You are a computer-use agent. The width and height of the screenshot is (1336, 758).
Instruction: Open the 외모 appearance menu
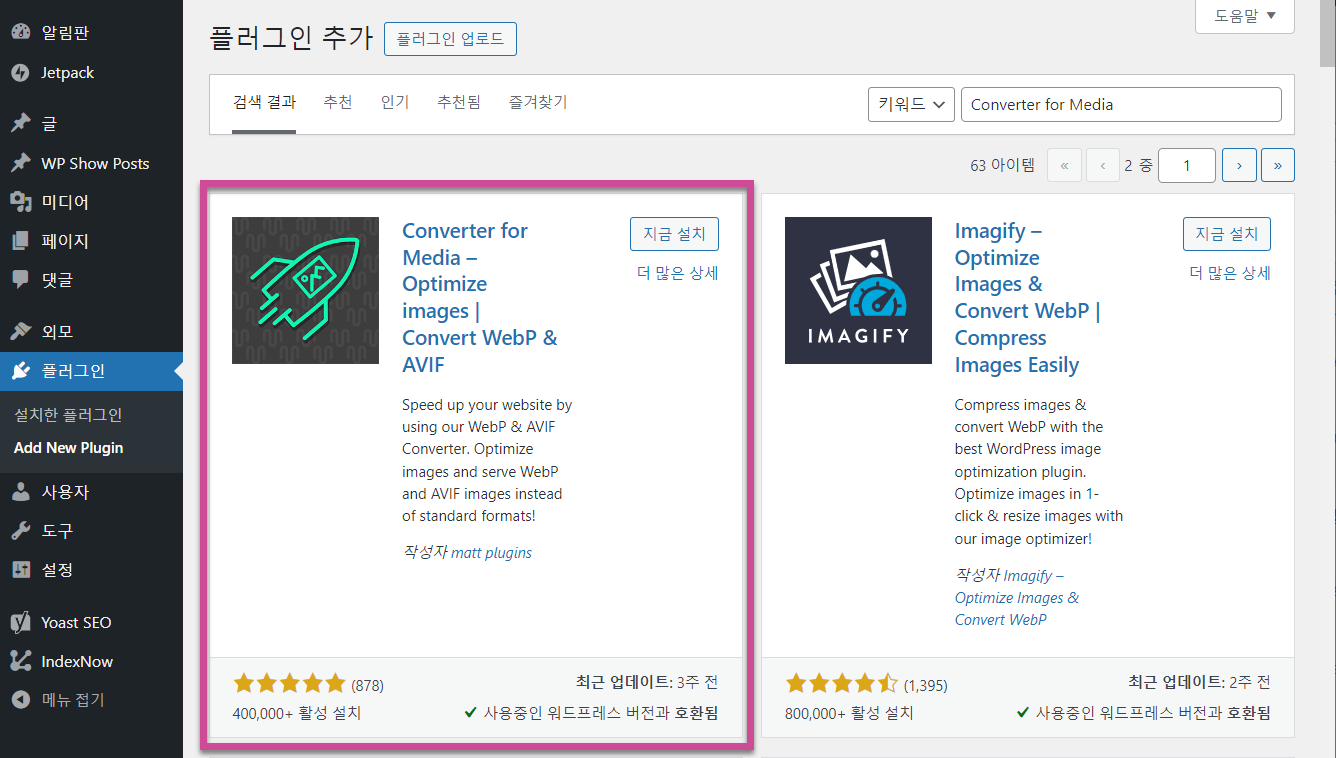pos(91,331)
